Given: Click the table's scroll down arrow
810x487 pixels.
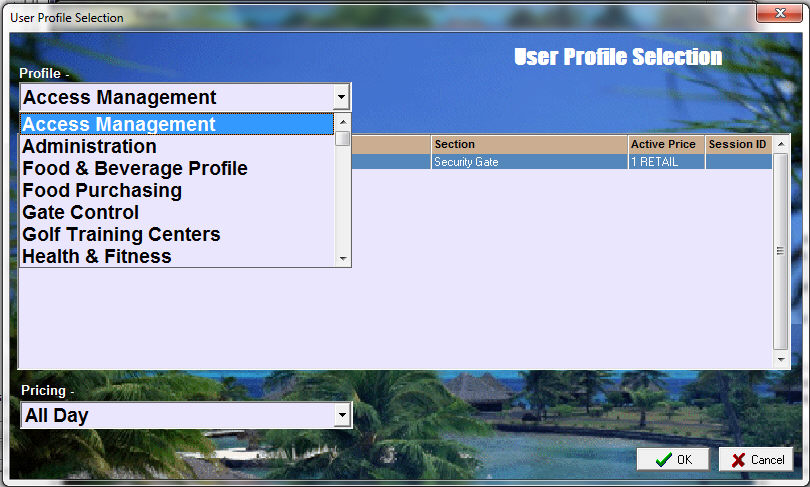Looking at the screenshot, I should tap(782, 360).
